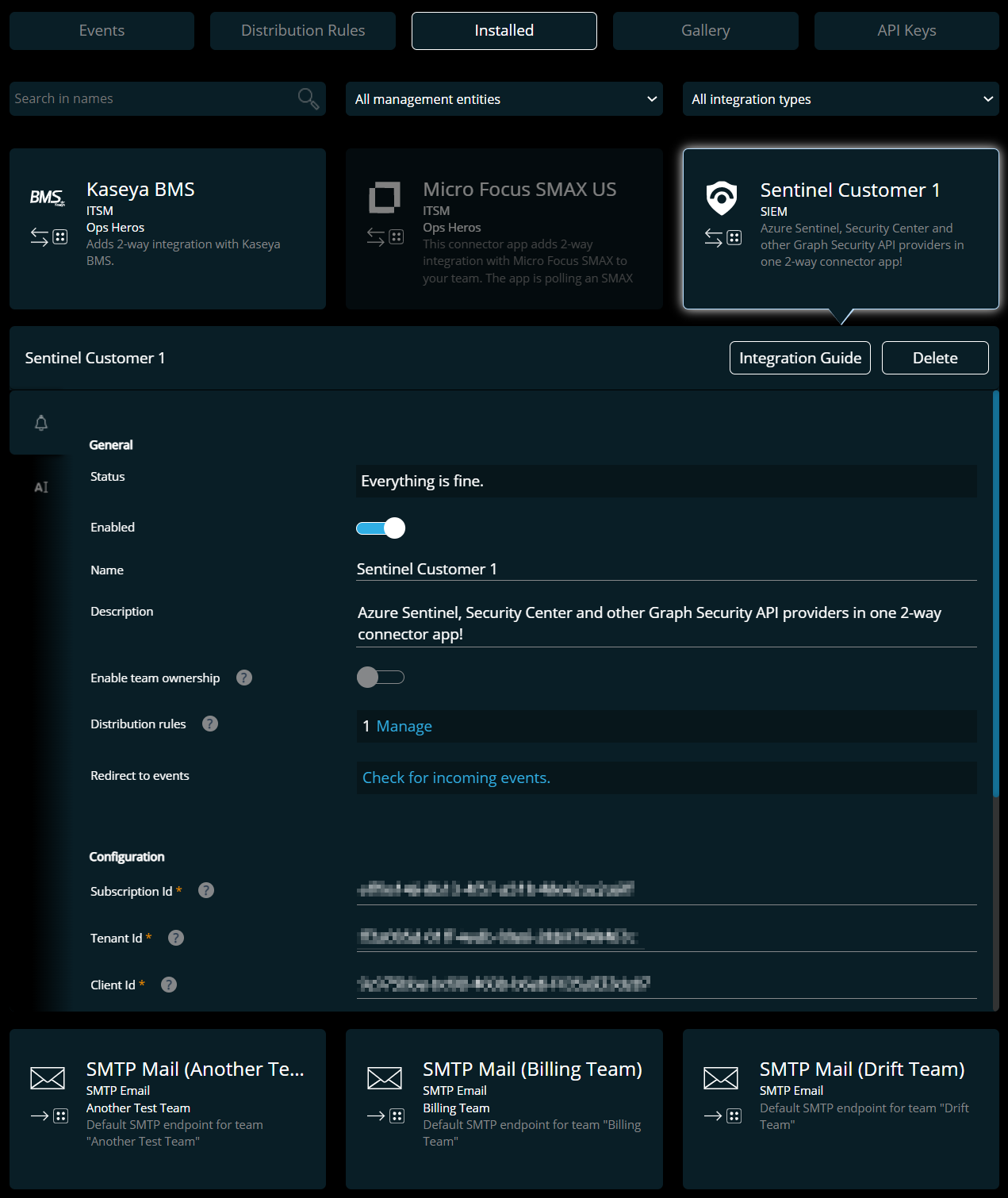Click the Kaseya BMS logo icon
This screenshot has width=1008, height=1198.
pyautogui.click(x=48, y=197)
